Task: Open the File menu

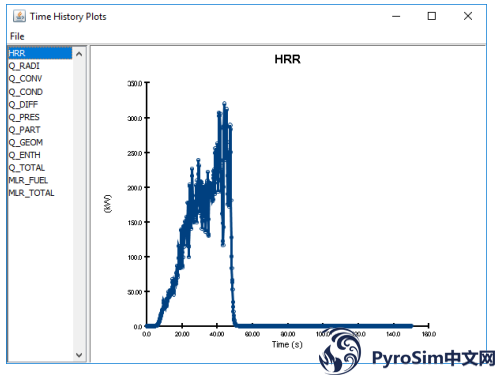Action: pyautogui.click(x=17, y=36)
